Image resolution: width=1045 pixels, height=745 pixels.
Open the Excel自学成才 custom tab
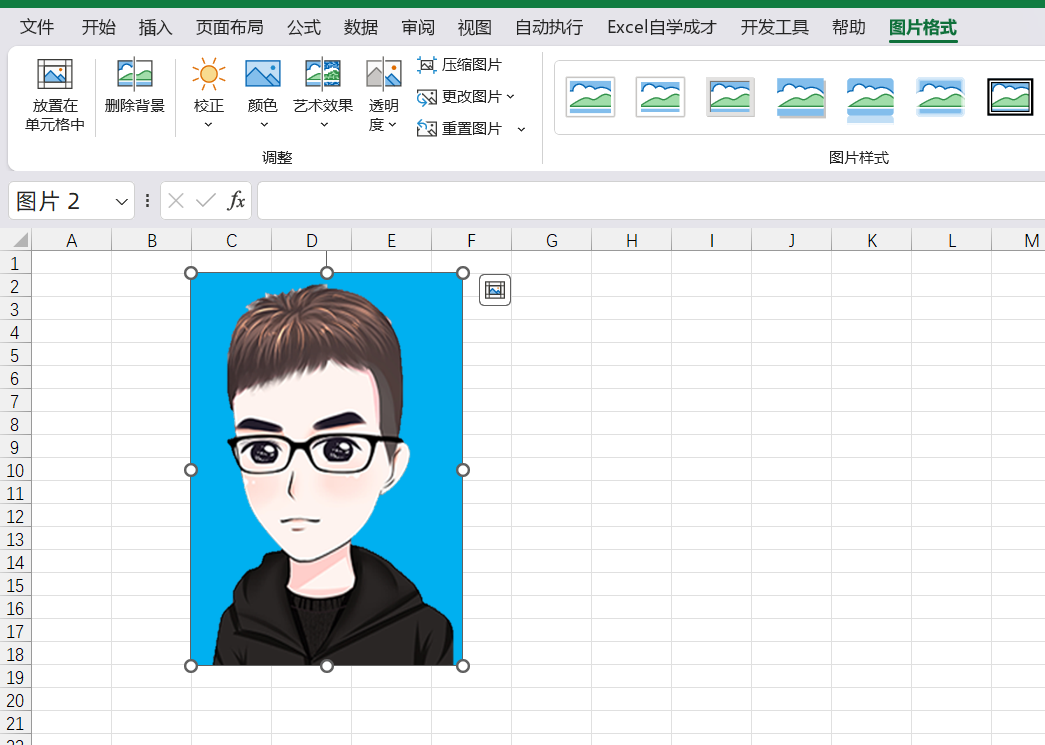click(x=662, y=27)
